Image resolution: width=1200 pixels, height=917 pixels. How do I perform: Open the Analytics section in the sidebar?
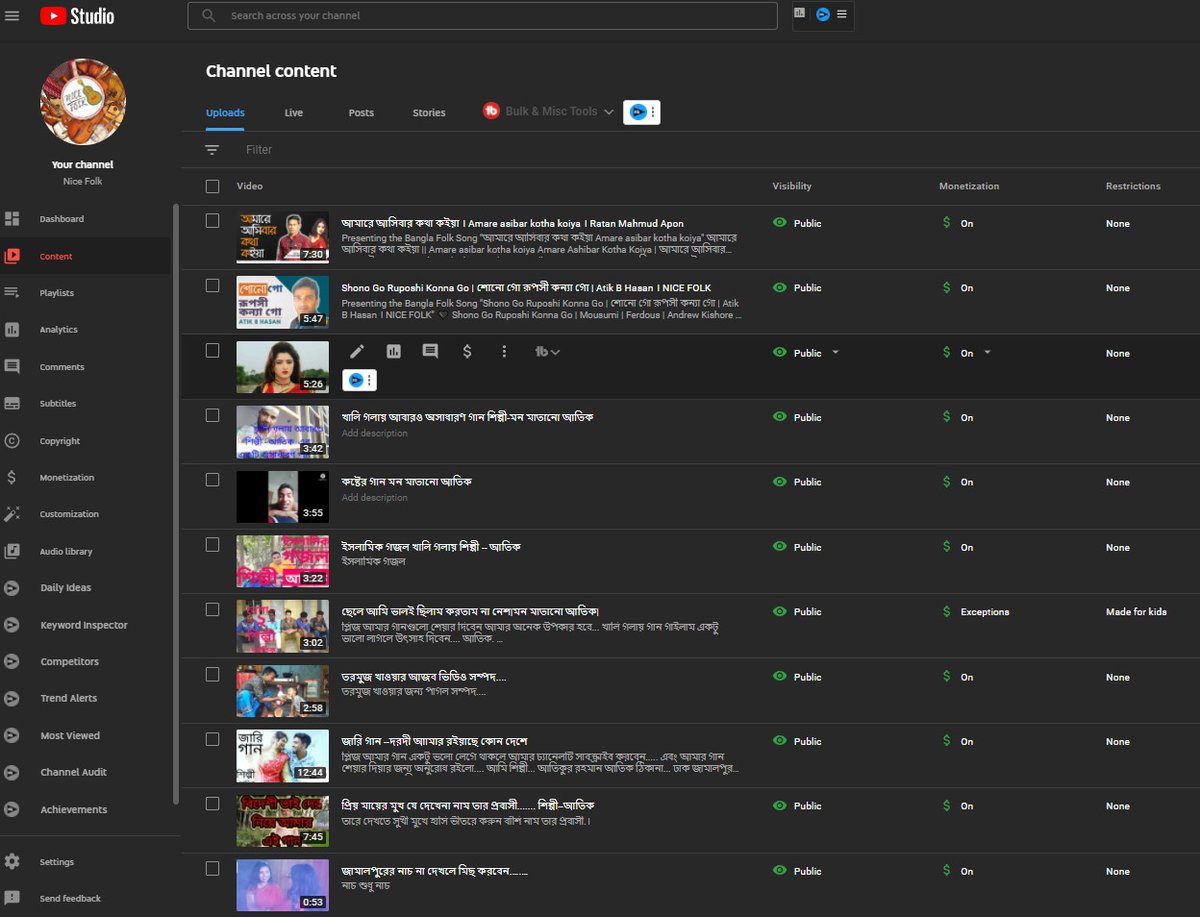(59, 329)
